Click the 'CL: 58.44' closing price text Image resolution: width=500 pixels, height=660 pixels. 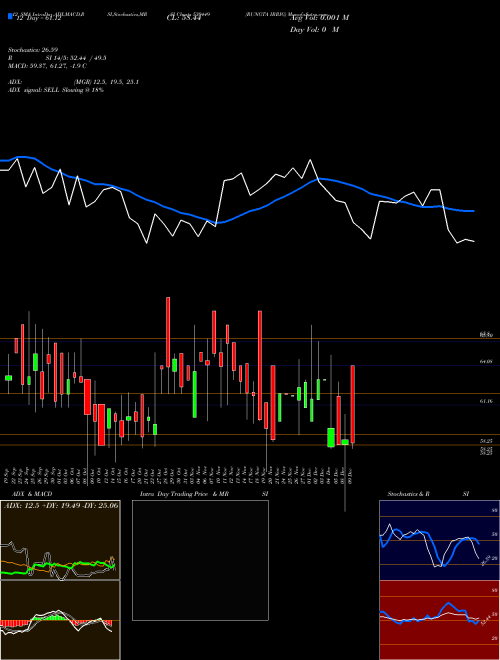click(183, 19)
